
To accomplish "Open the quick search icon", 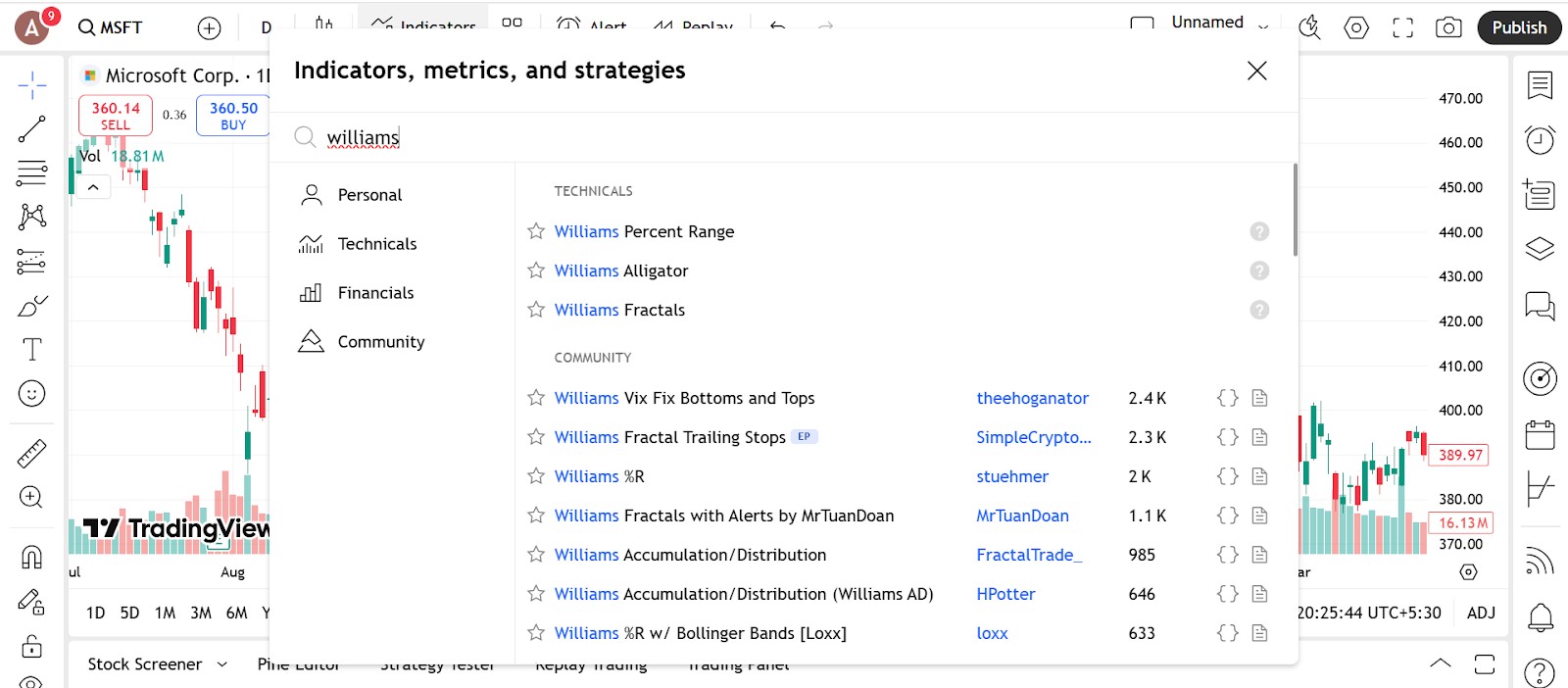I will tap(1309, 27).
